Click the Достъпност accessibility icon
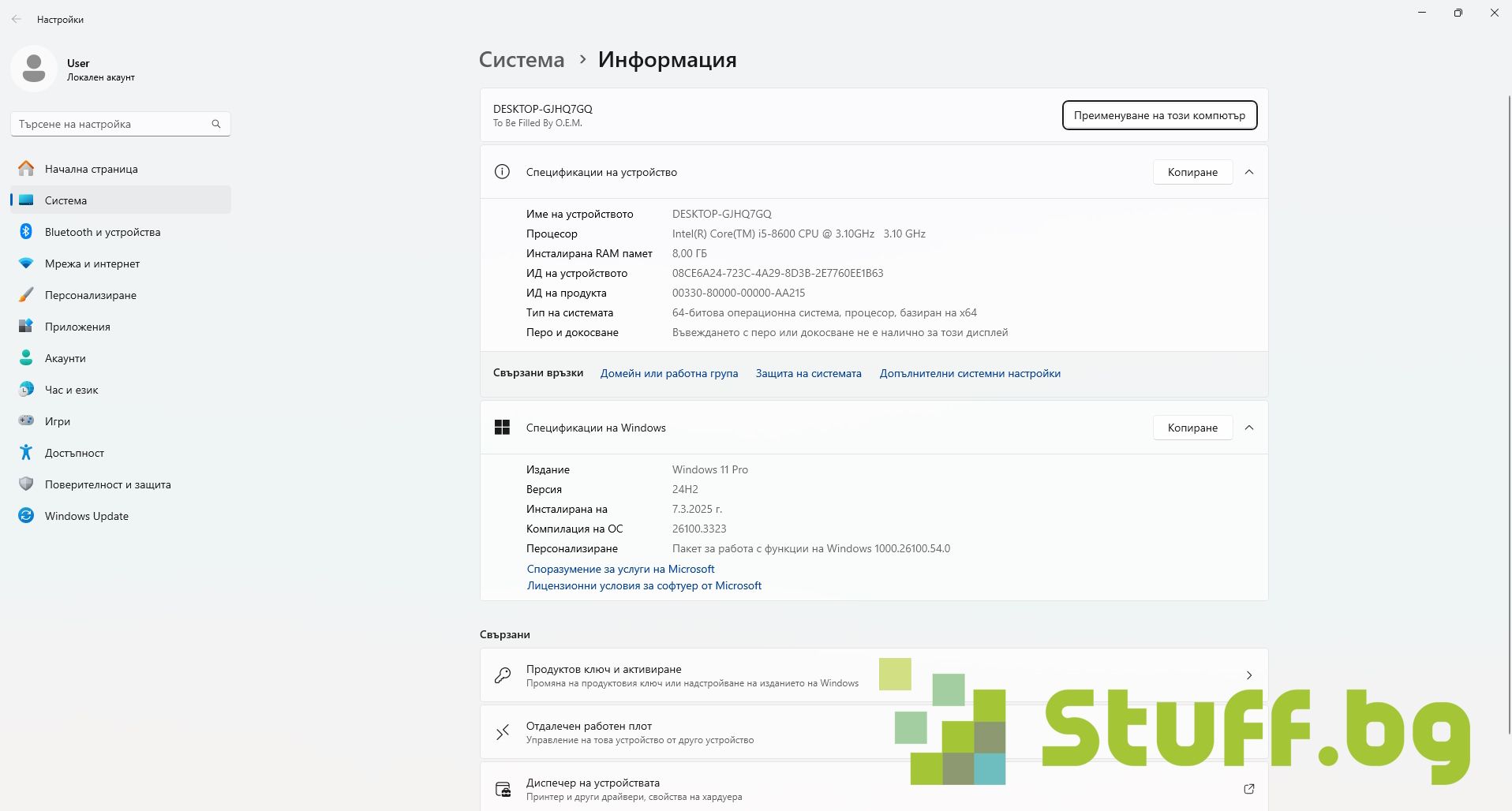This screenshot has height=811, width=1512. coord(26,453)
